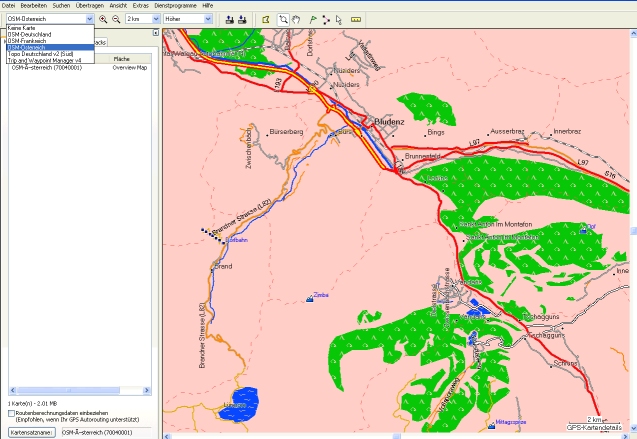Click the Innerbraz label on map
Image resolution: width=637 pixels, height=439 pixels.
tap(567, 132)
